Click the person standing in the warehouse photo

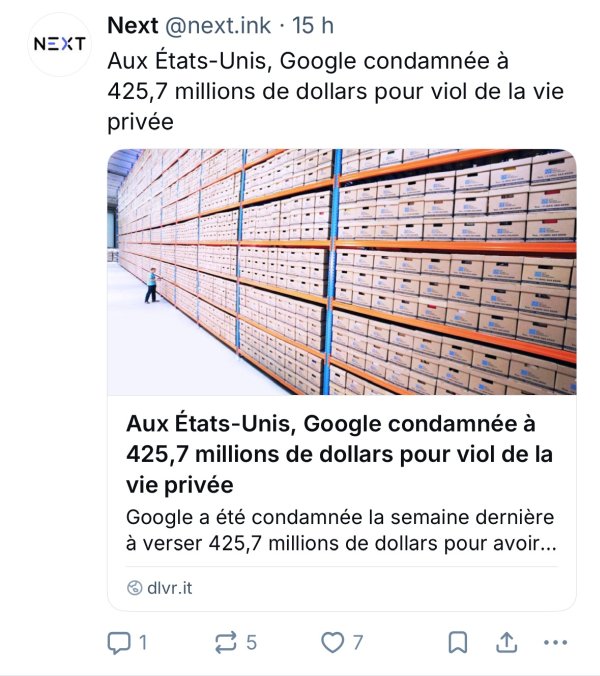pyautogui.click(x=151, y=284)
